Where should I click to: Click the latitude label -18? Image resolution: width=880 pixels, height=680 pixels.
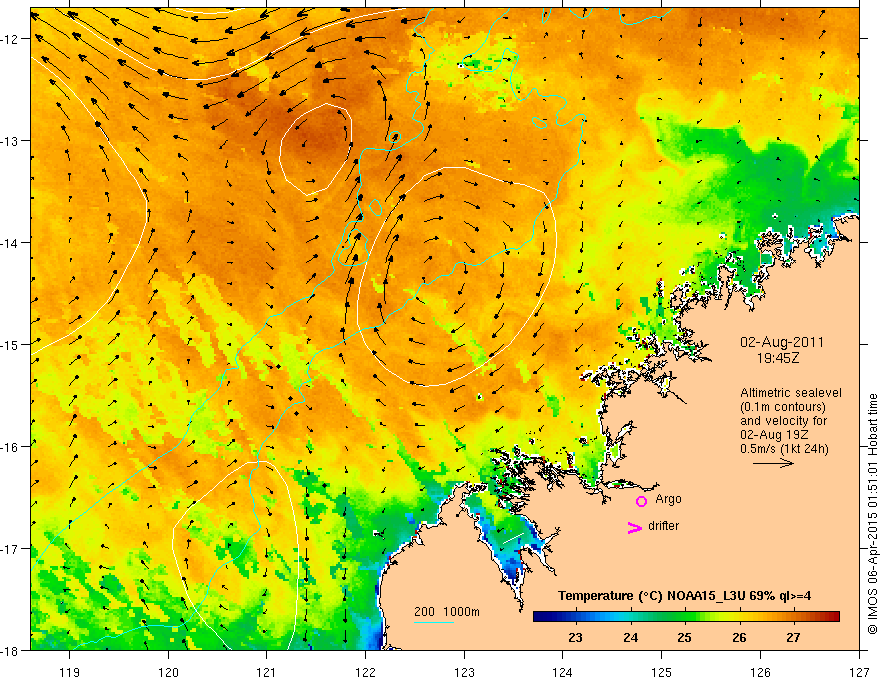coord(10,651)
